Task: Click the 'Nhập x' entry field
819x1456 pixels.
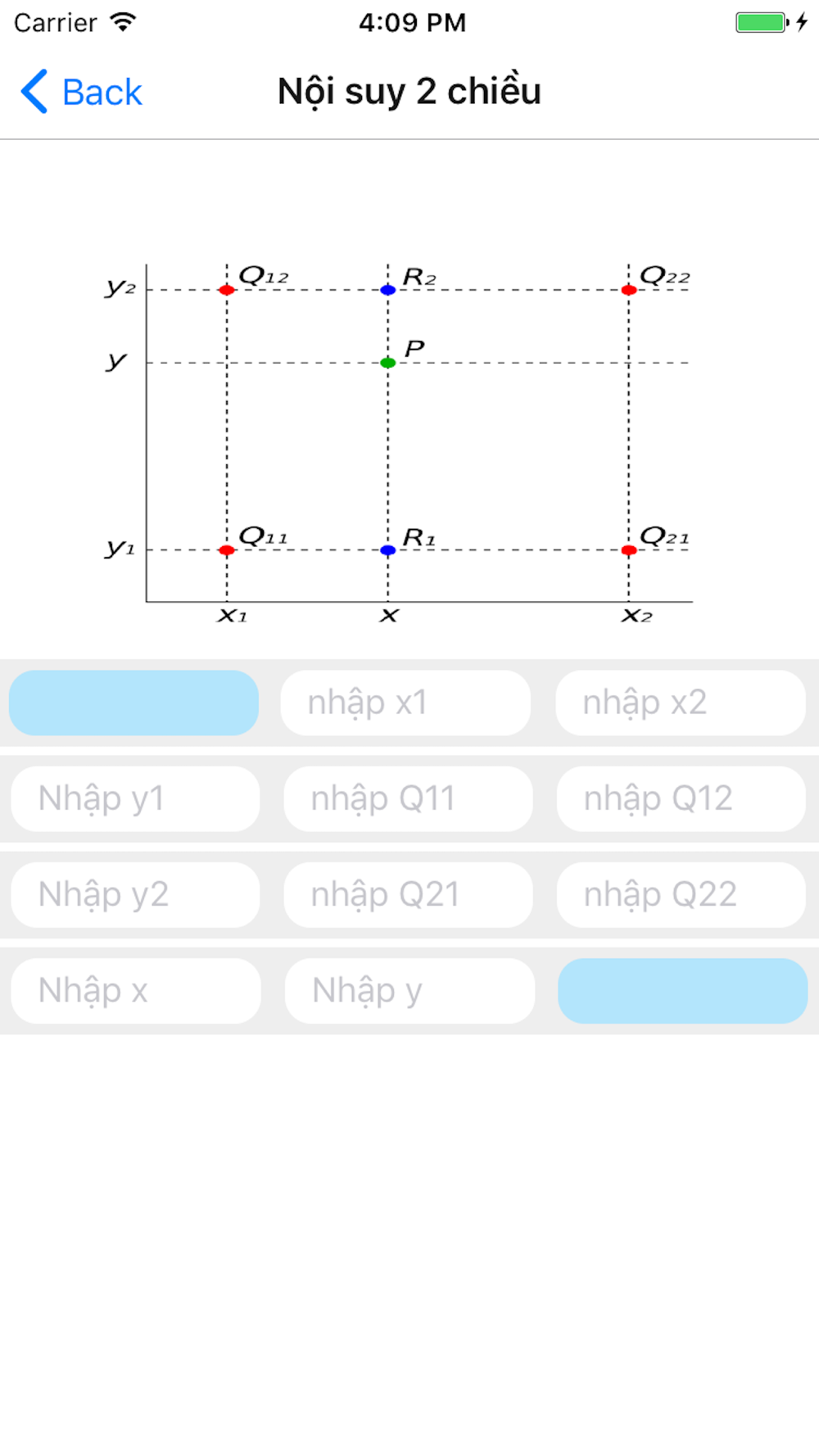Action: click(136, 991)
